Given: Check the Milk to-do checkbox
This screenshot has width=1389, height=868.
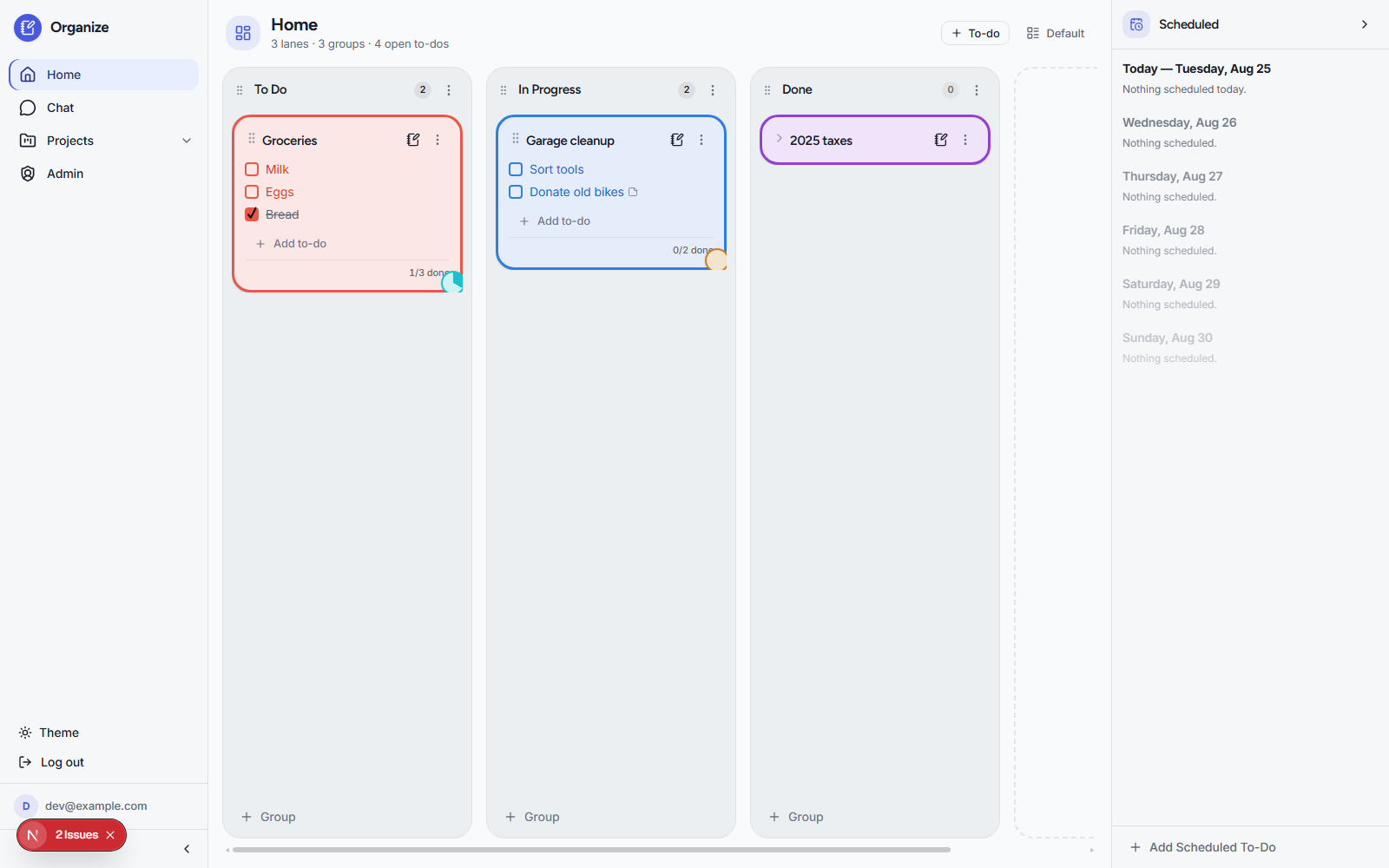Looking at the screenshot, I should 252,169.
